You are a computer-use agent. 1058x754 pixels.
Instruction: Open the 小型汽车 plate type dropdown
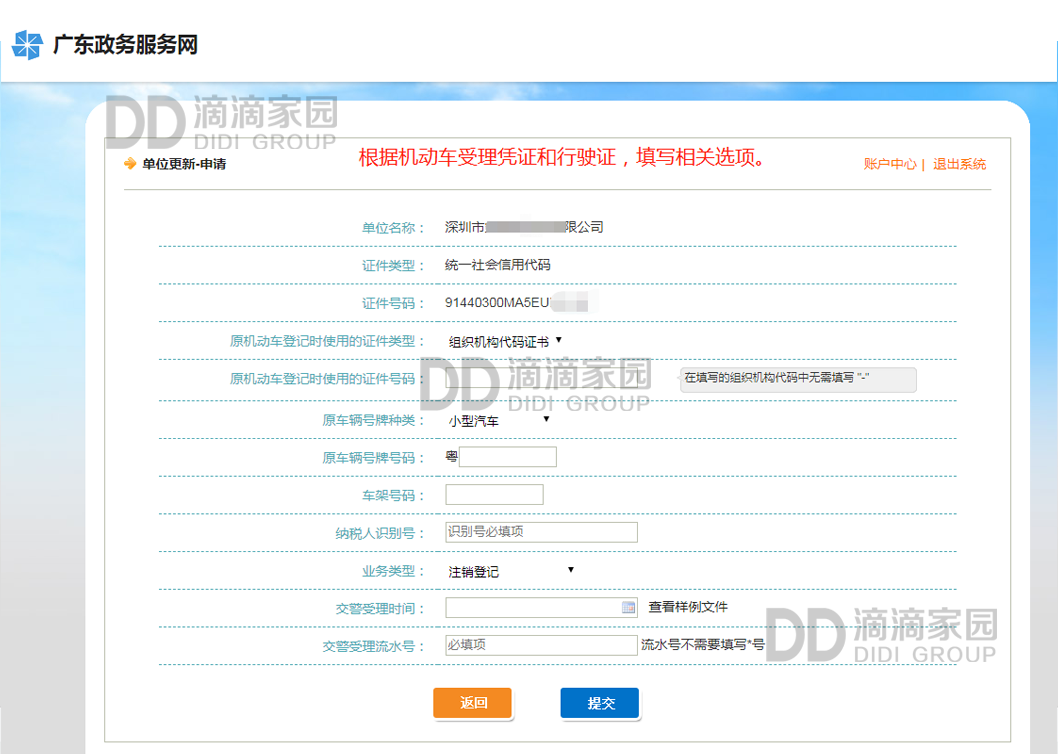499,421
